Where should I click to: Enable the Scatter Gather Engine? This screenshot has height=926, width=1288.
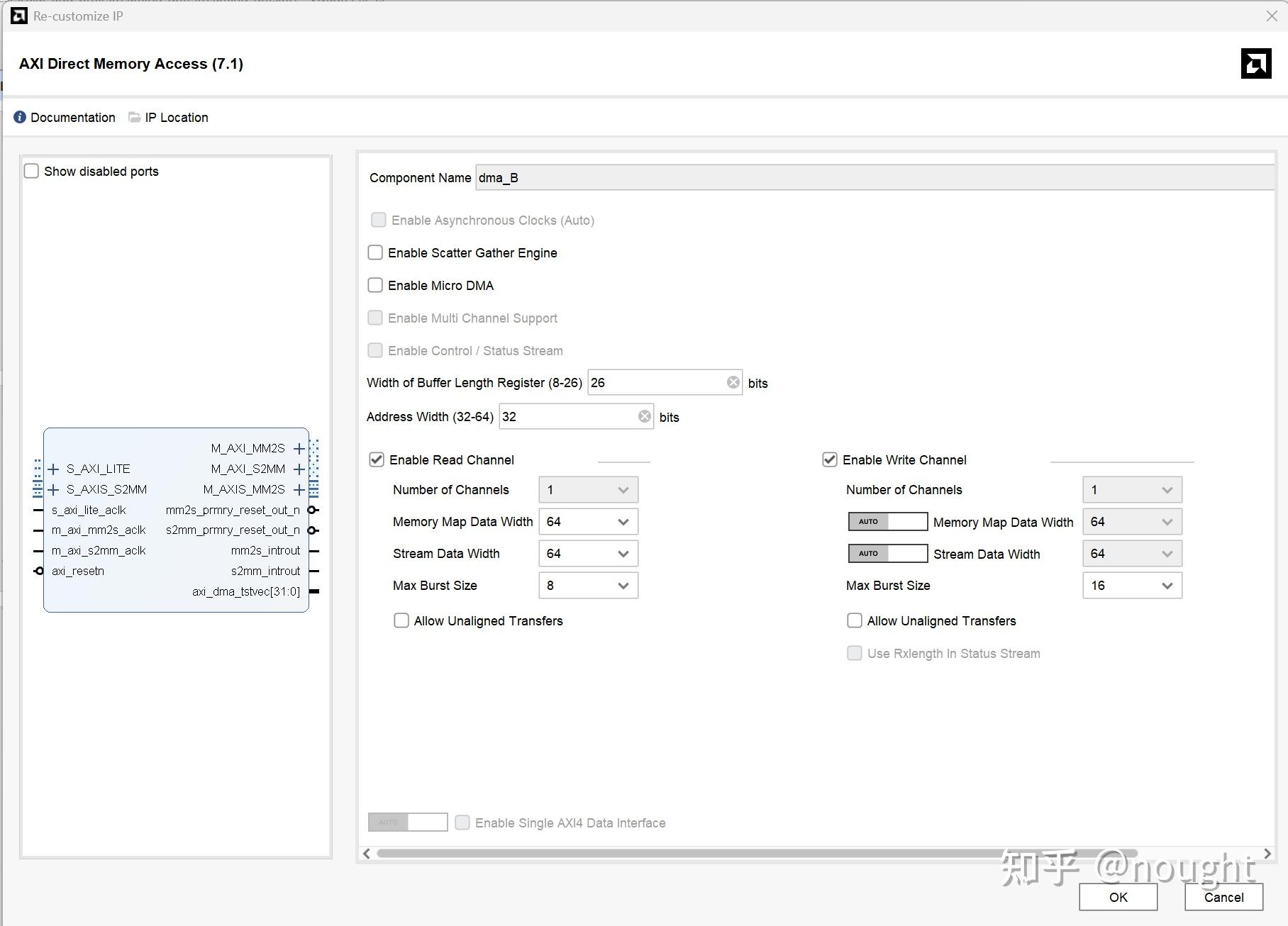click(375, 252)
